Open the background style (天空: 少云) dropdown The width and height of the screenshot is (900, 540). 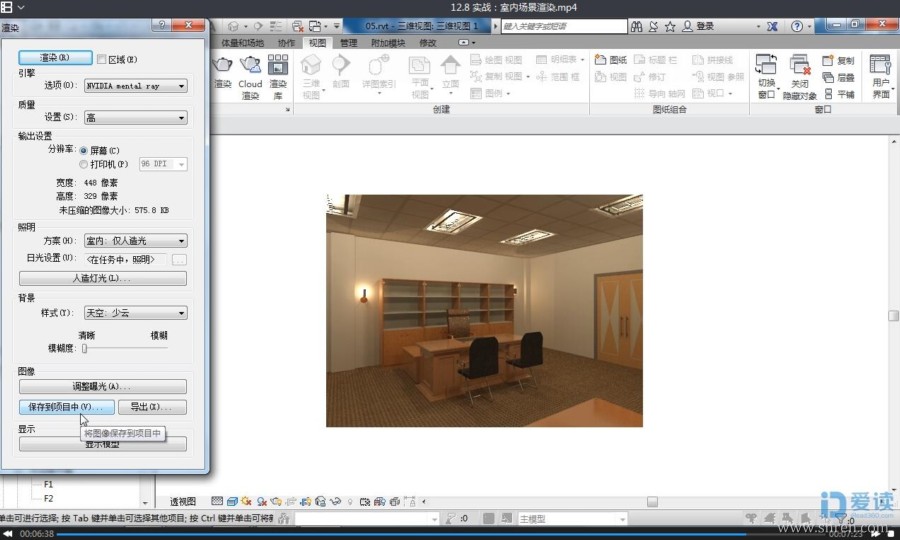(x=135, y=313)
